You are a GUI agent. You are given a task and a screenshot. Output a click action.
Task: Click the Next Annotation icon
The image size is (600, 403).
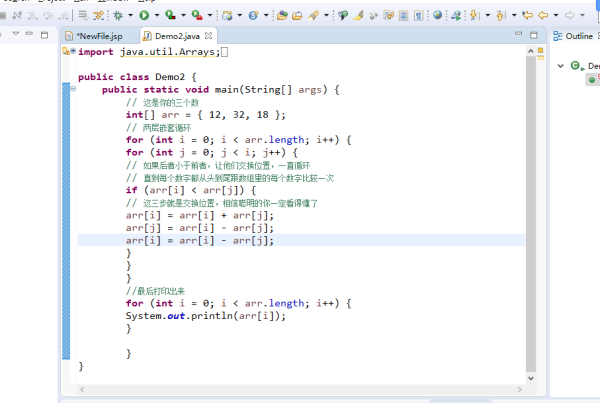[474, 15]
